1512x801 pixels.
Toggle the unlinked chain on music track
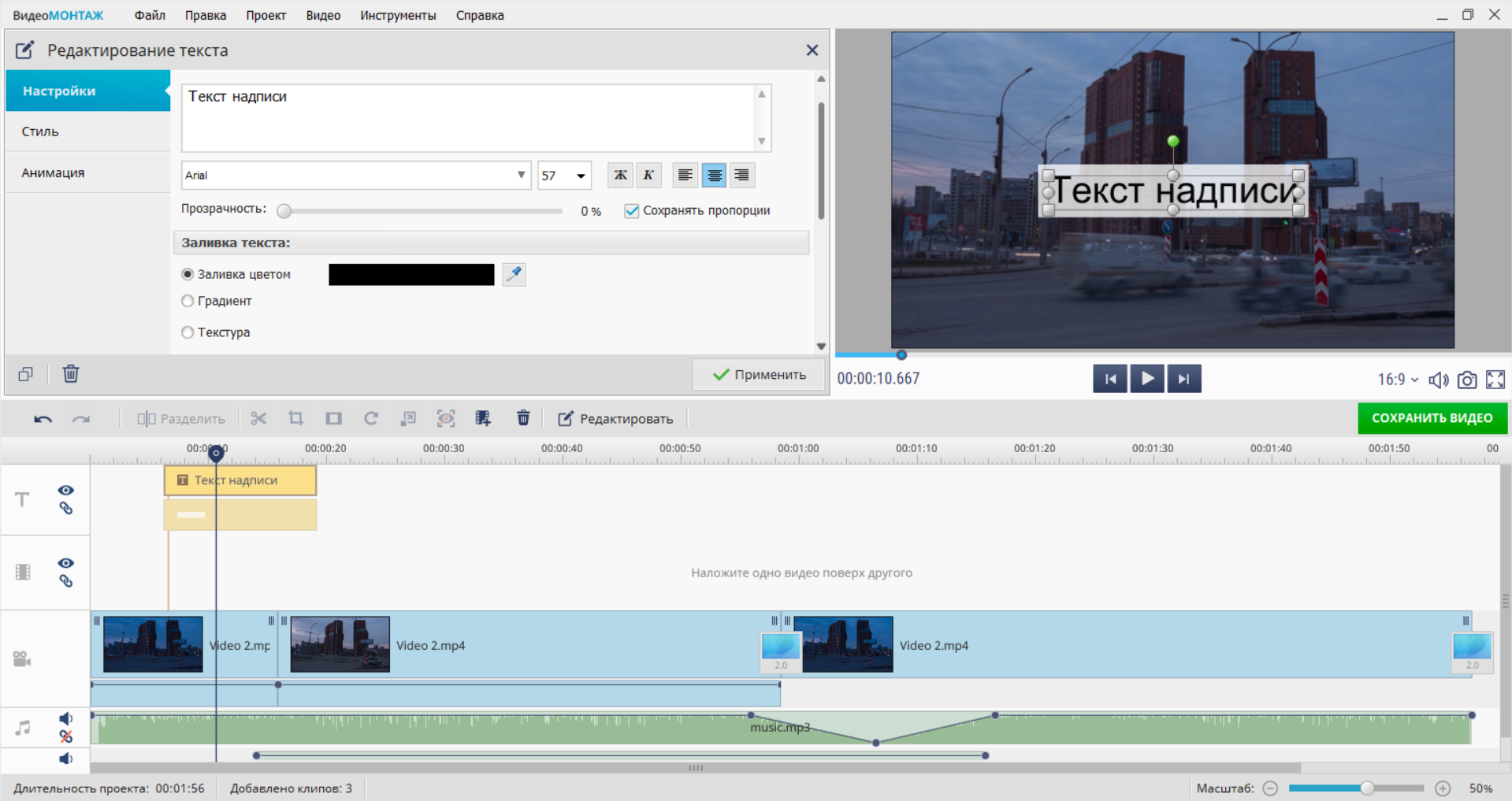(66, 736)
